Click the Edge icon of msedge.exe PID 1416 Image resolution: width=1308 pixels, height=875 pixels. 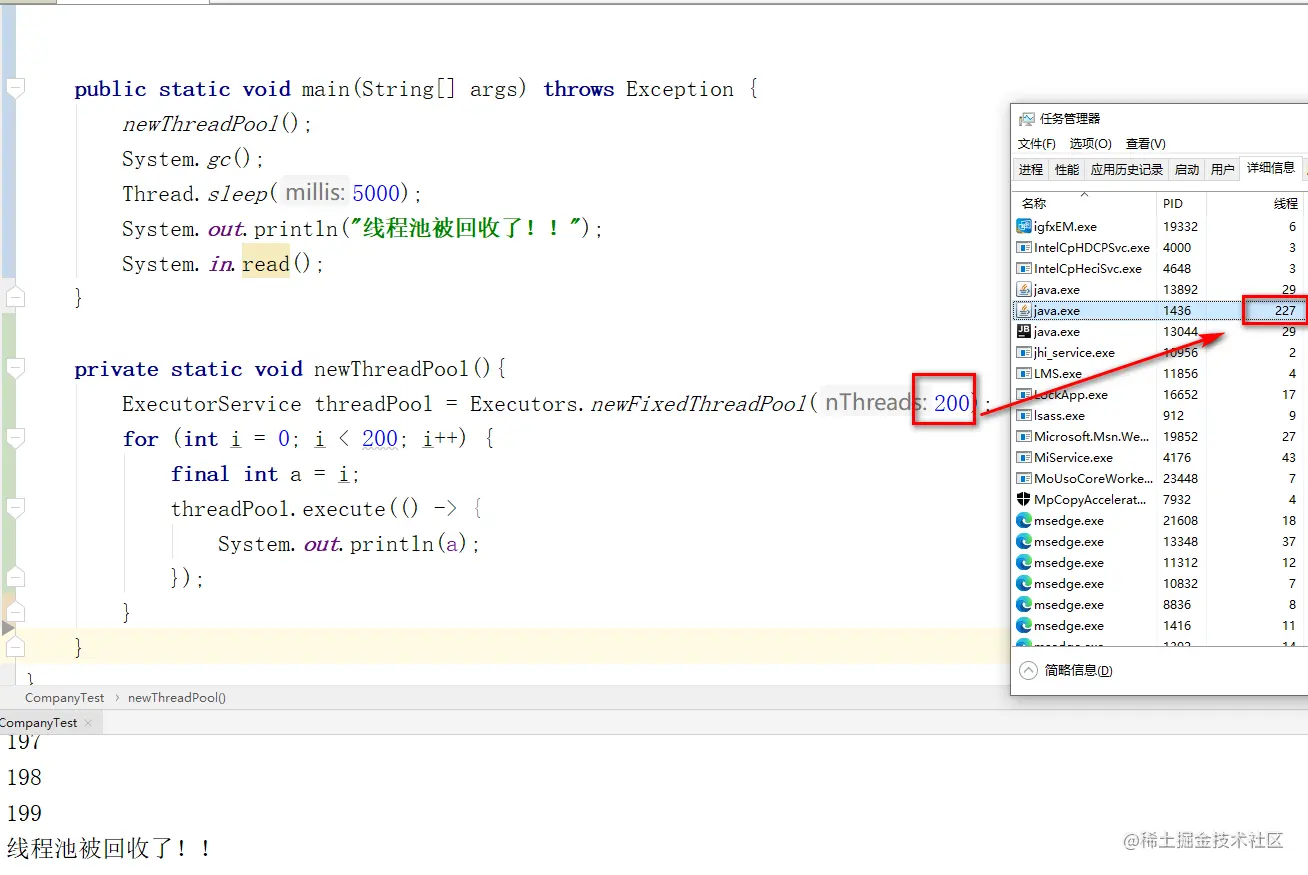(x=1024, y=625)
